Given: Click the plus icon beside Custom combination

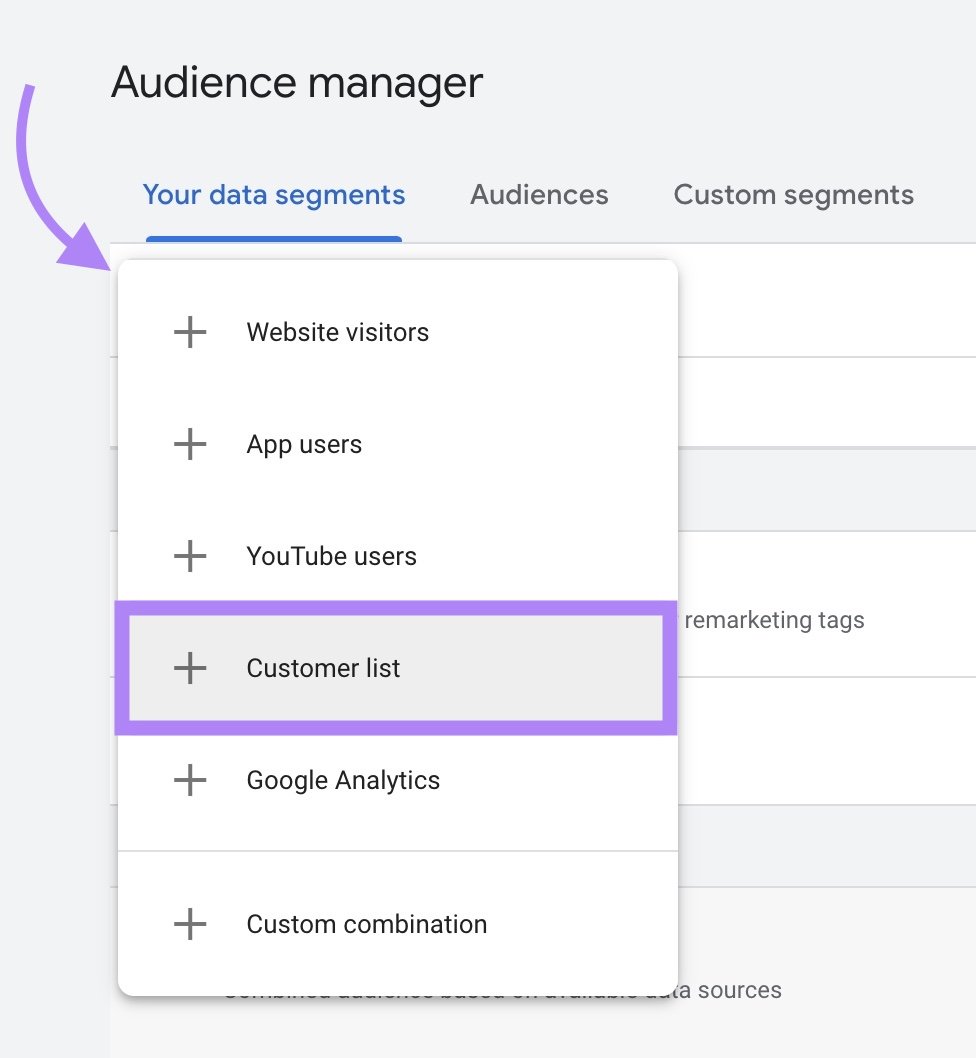Looking at the screenshot, I should [190, 924].
